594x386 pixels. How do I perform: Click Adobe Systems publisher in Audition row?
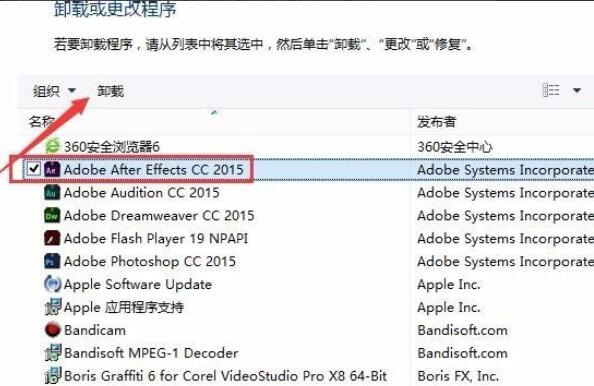(505, 193)
